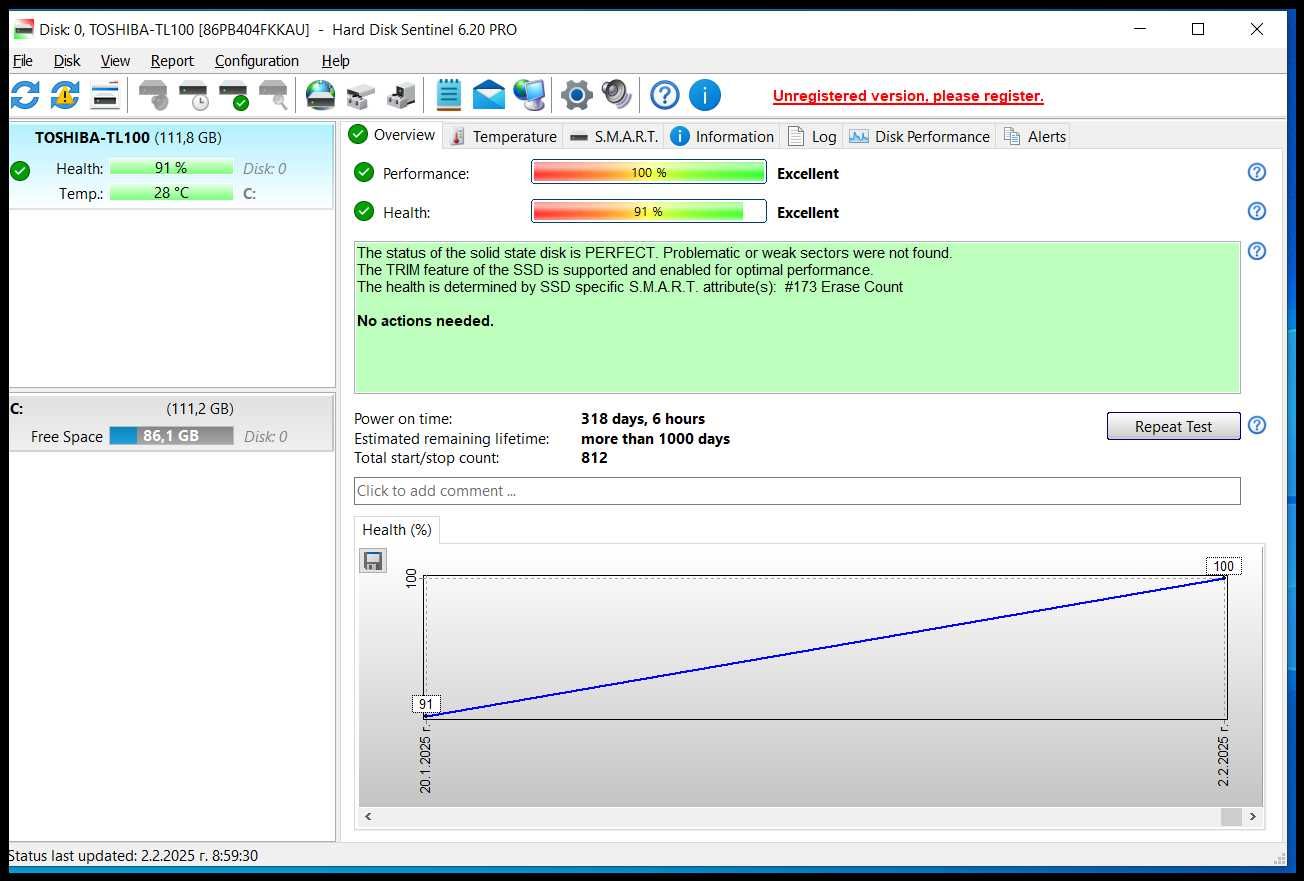Open the File menu
Viewport: 1304px width, 881px height.
pos(22,61)
